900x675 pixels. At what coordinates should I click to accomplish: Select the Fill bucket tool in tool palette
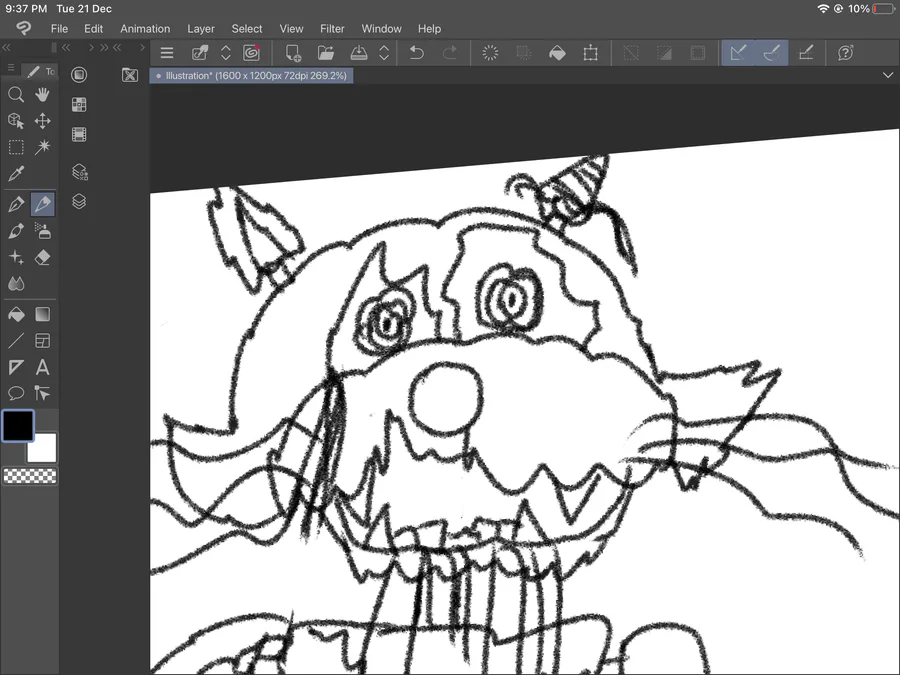16,314
